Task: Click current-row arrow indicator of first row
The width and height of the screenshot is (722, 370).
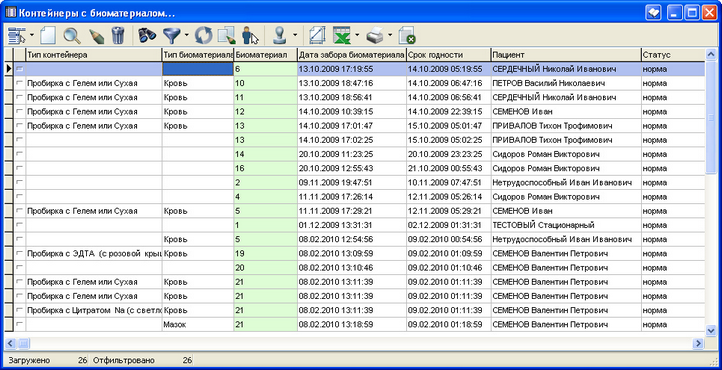Action: pyautogui.click(x=9, y=69)
